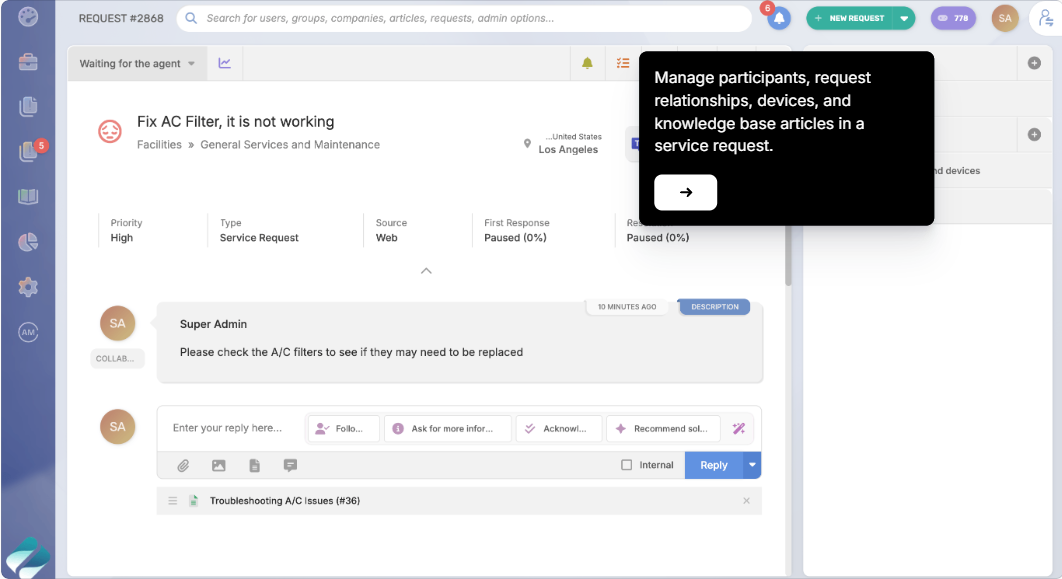Click the second plus icon in right panel

click(x=1034, y=135)
